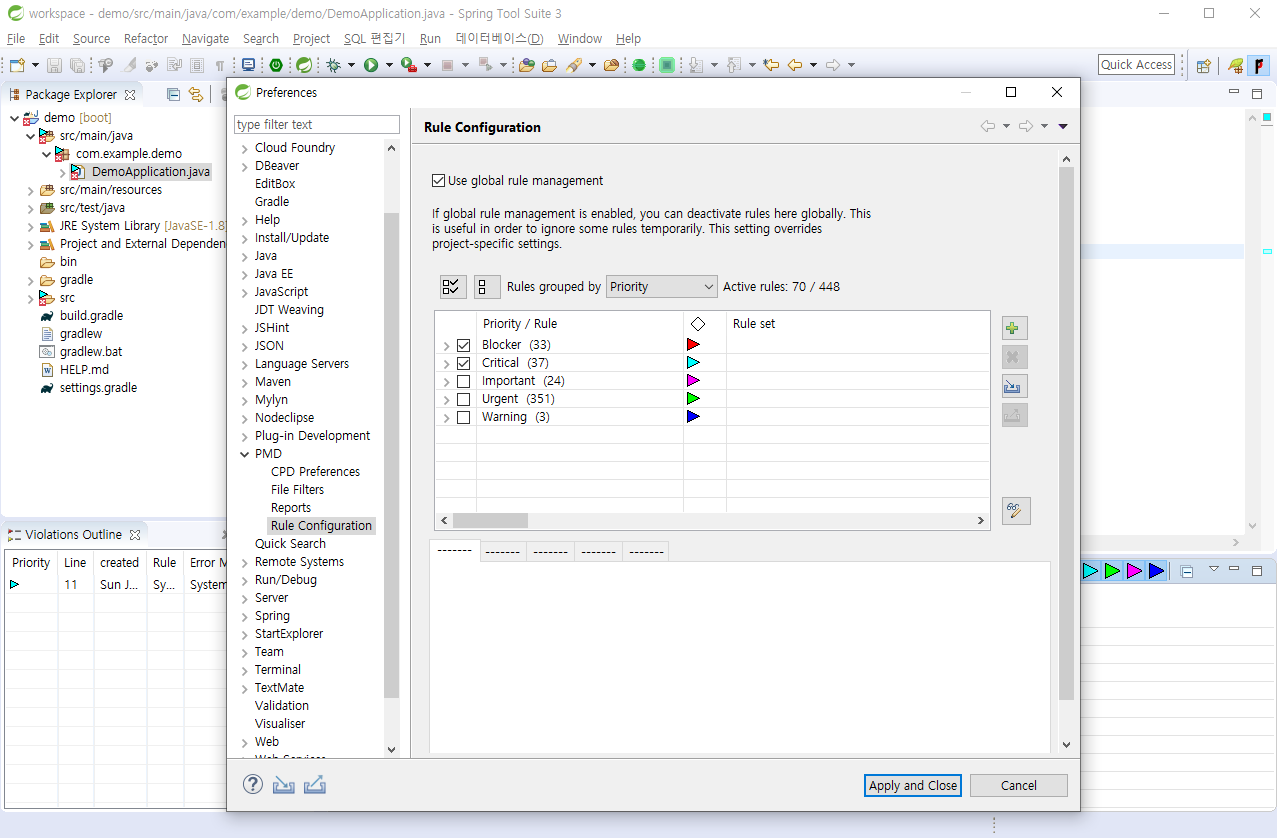This screenshot has height=838, width=1277.
Task: Click Link with Editor in Package Explorer
Action: pyautogui.click(x=196, y=95)
